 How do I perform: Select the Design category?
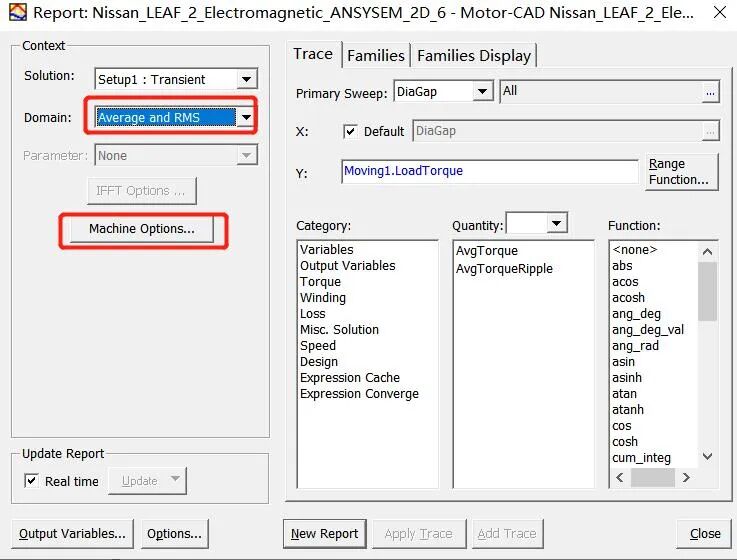pyautogui.click(x=319, y=362)
